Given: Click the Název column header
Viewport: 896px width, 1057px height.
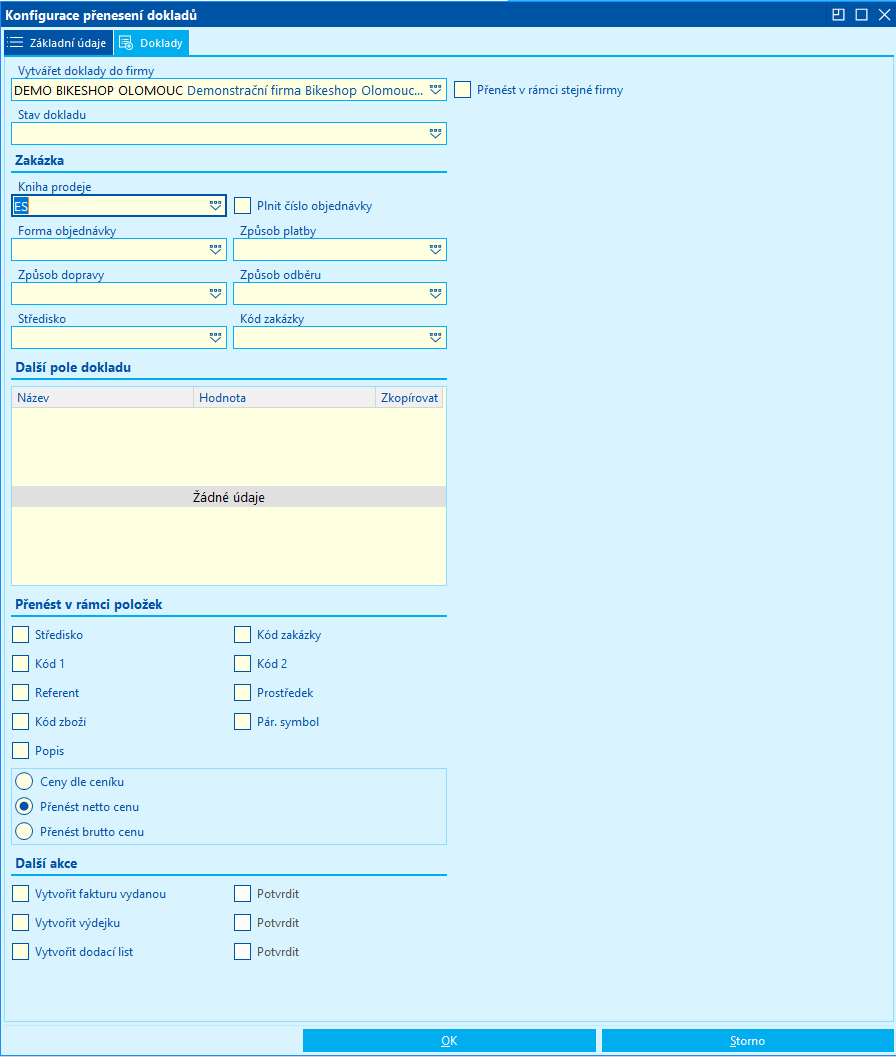Looking at the screenshot, I should pyautogui.click(x=102, y=398).
